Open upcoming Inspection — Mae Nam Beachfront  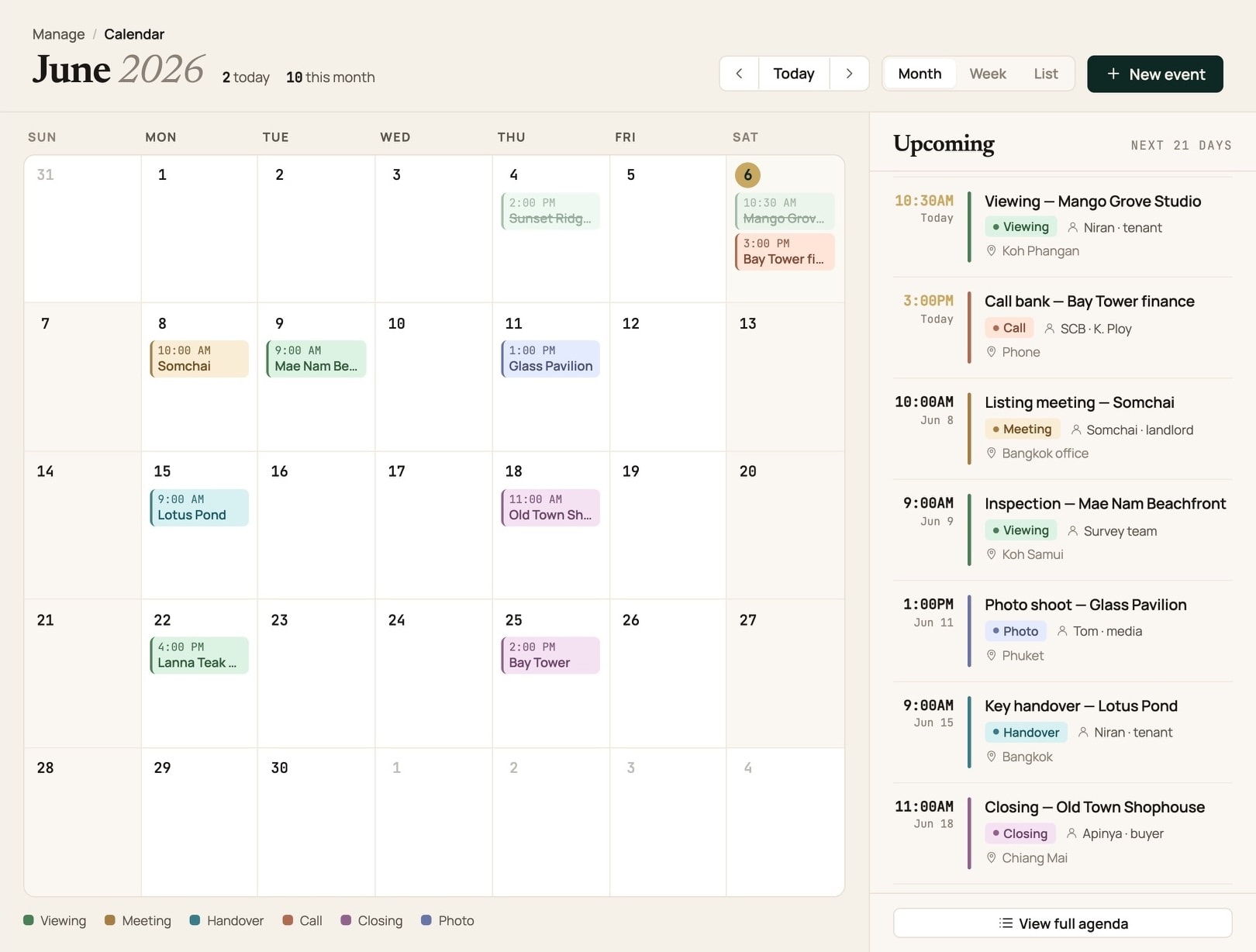(x=1105, y=503)
